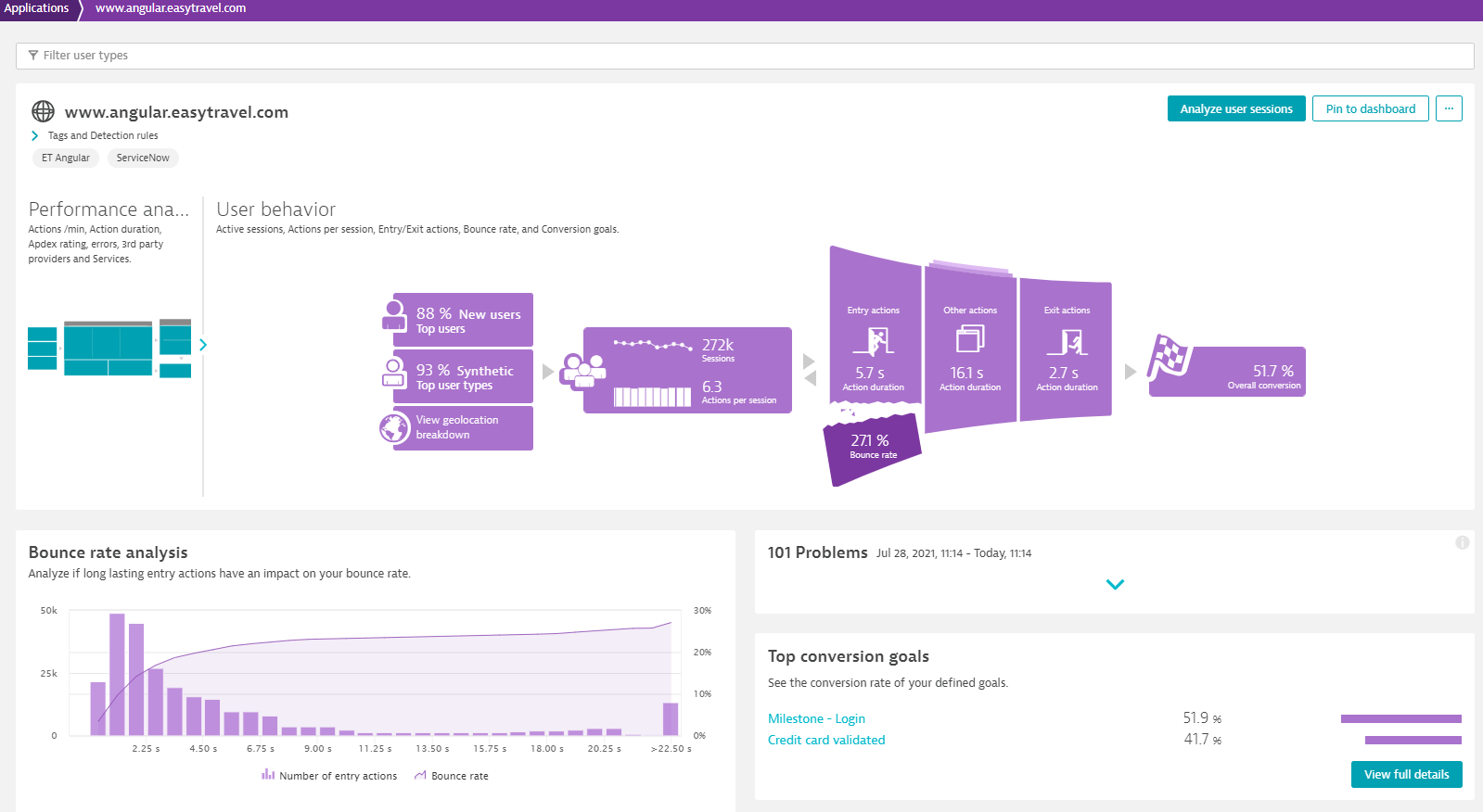
Task: Open the Exit actions door icon
Action: coord(1067,341)
